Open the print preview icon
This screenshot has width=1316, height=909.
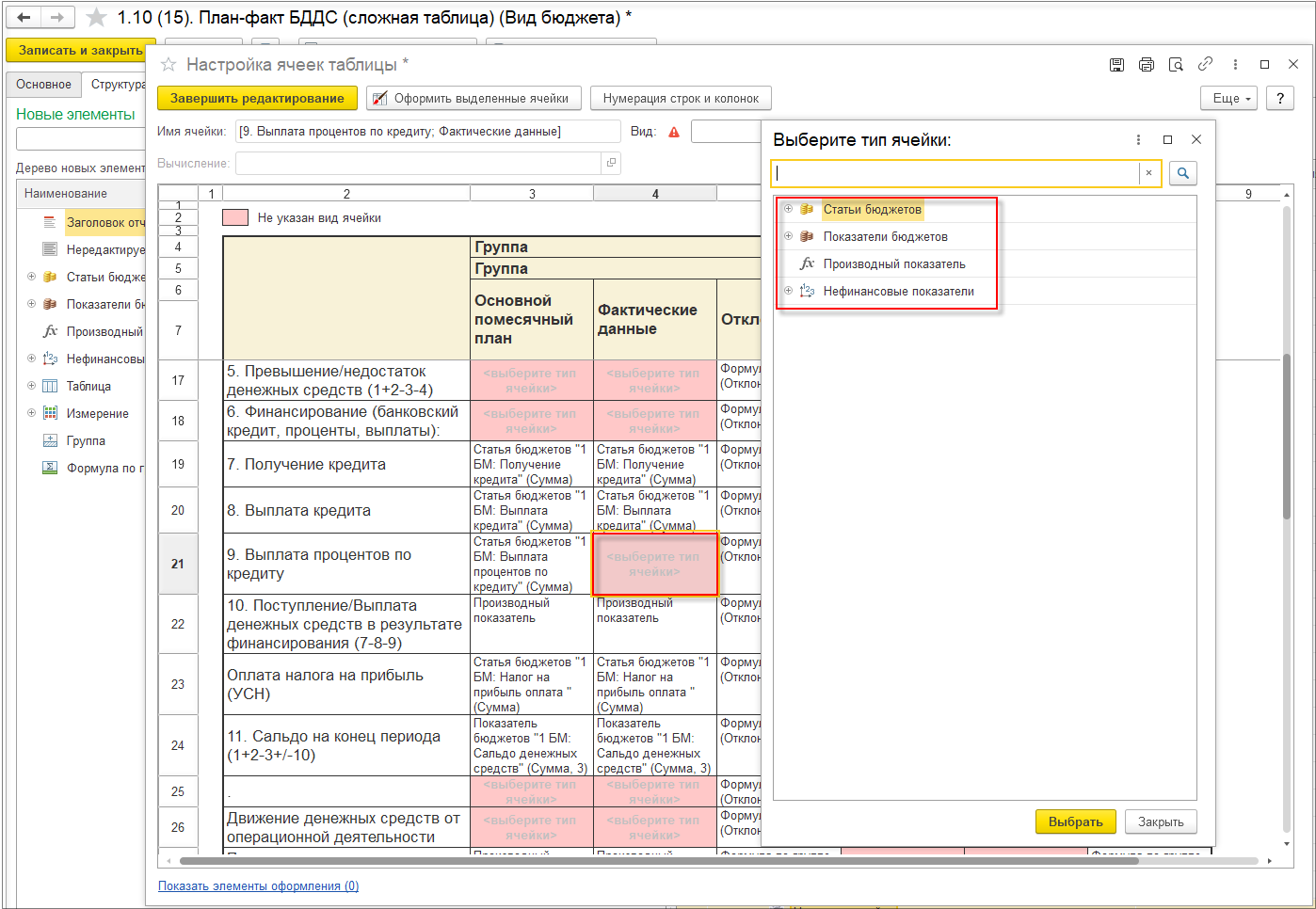coord(1176,65)
